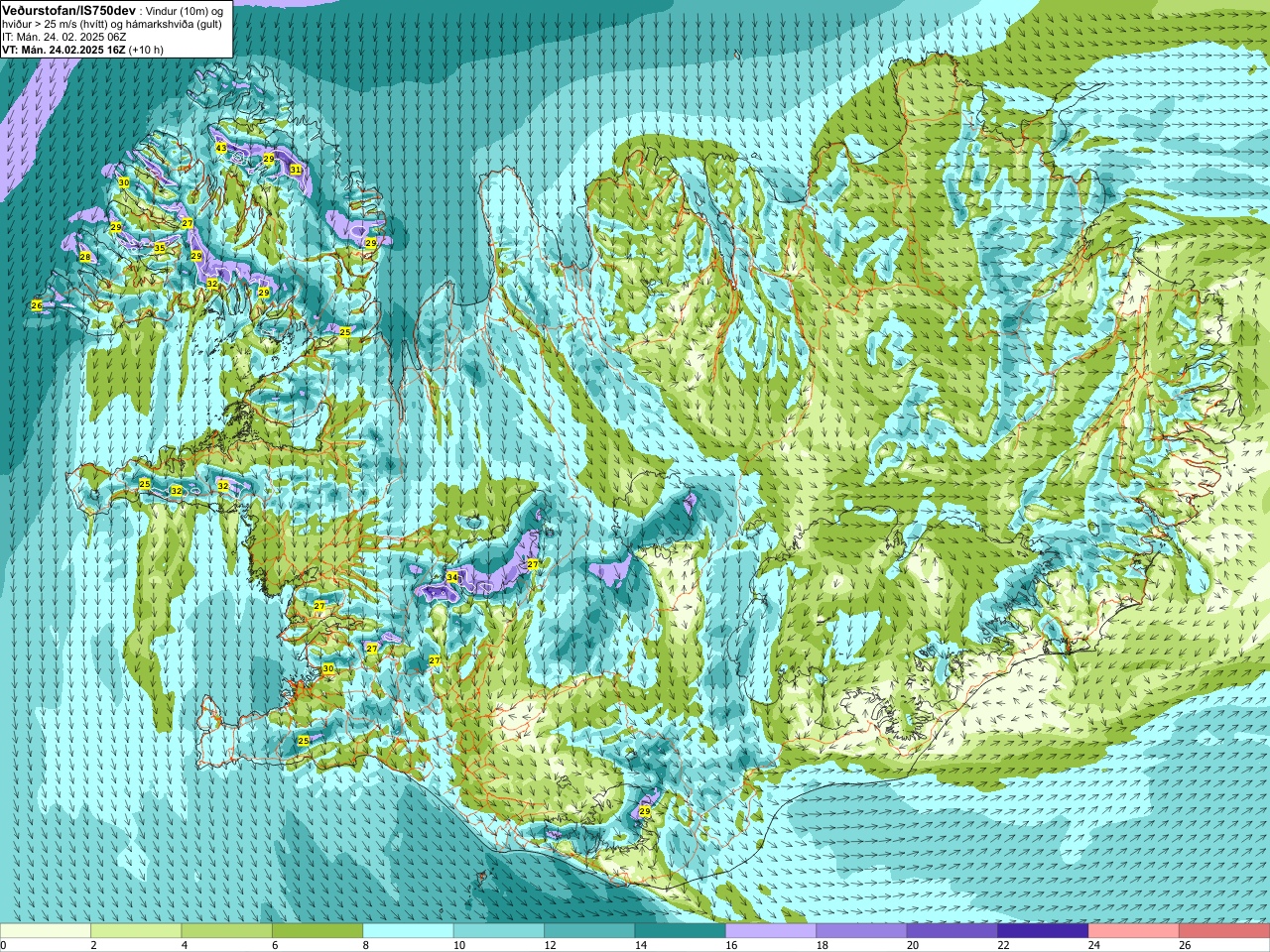Click the "(+10 h)" forecast offset text
This screenshot has height=952, width=1270.
coord(147,49)
